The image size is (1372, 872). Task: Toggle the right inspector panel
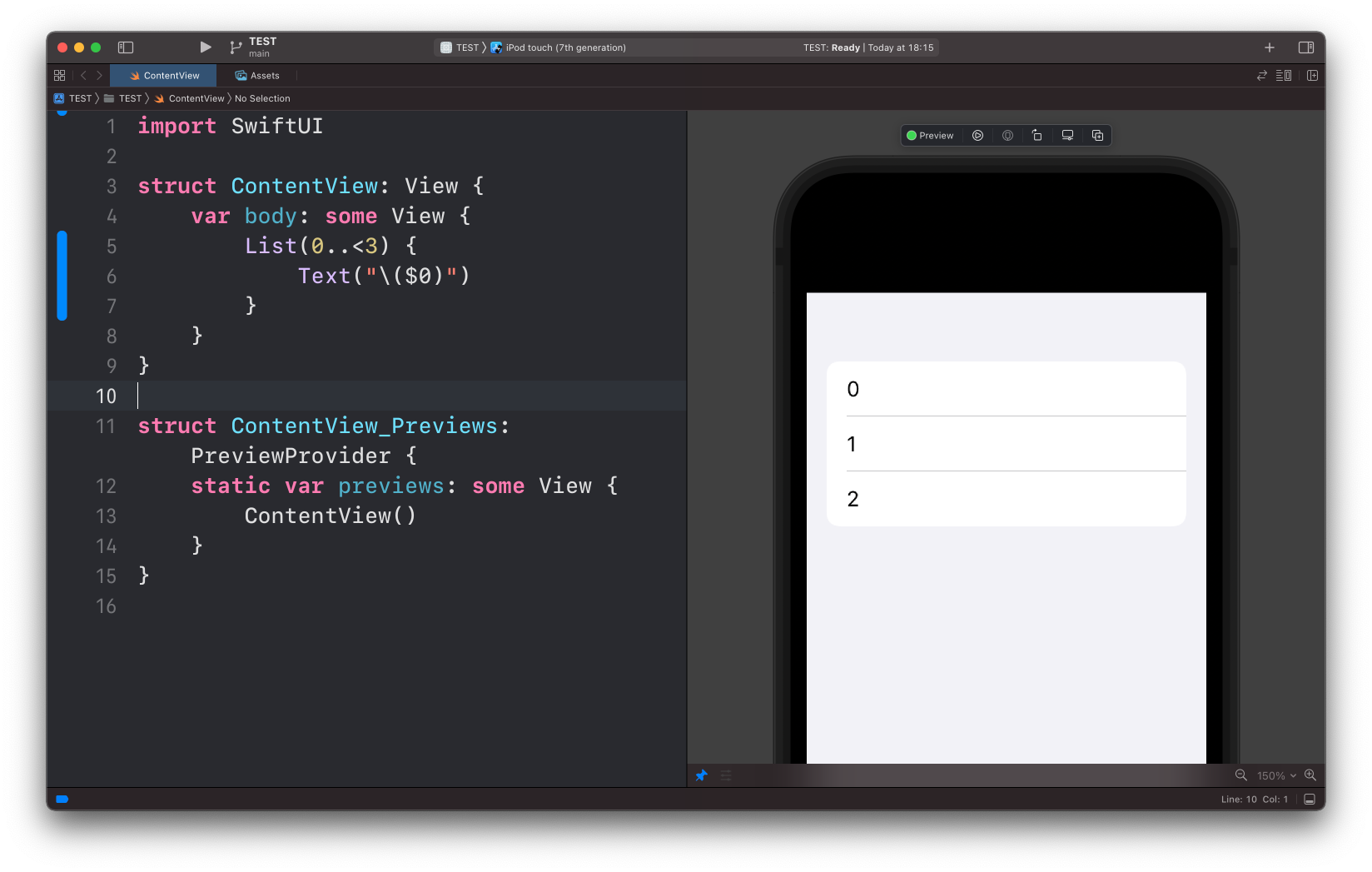pyautogui.click(x=1305, y=47)
